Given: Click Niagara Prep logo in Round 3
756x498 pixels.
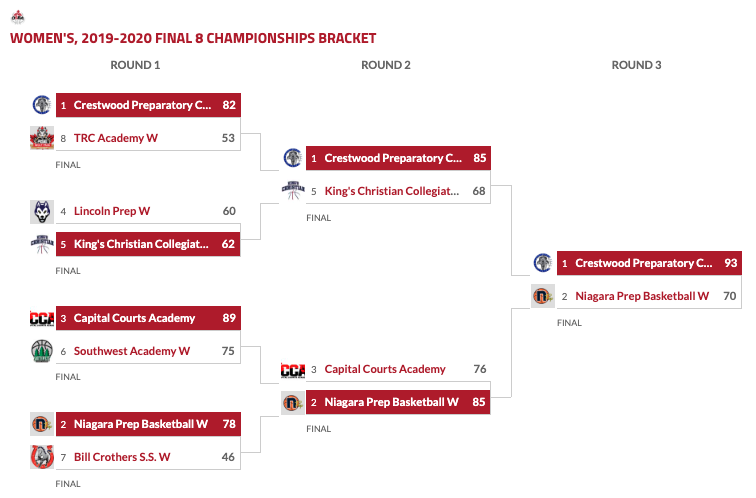Looking at the screenshot, I should [x=543, y=296].
